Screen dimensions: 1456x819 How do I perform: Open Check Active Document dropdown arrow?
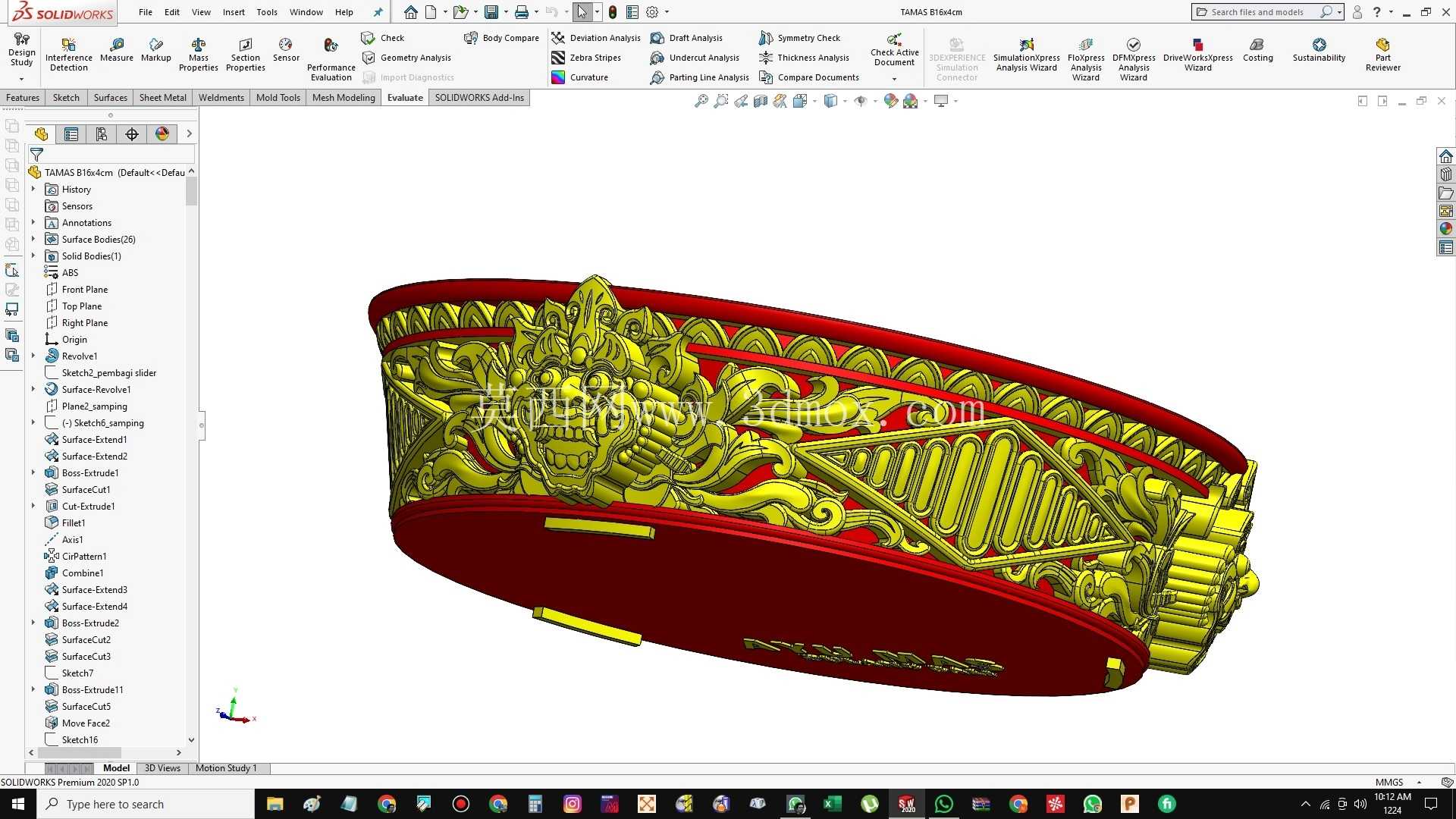click(894, 79)
